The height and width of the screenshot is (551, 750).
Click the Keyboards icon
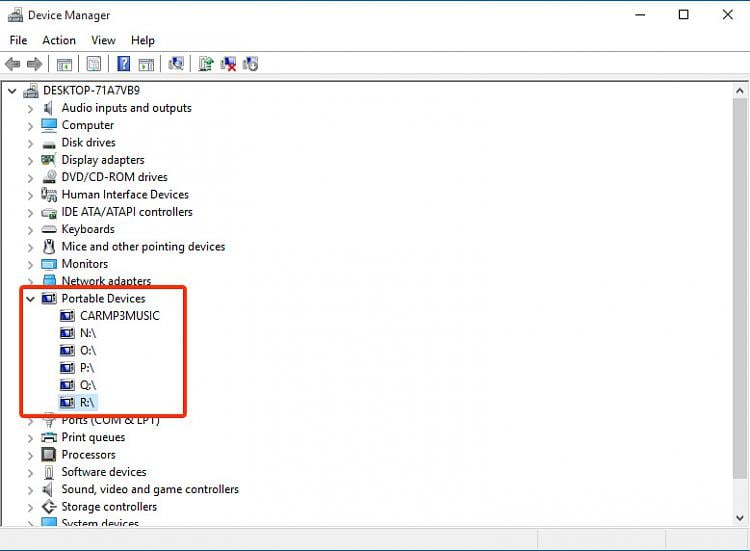[x=49, y=230]
